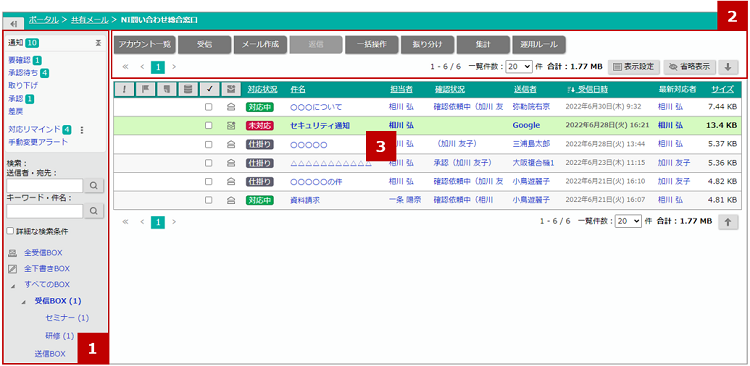
Task: Tick checkbox for ○○○○○ mail row
Action: (209, 144)
